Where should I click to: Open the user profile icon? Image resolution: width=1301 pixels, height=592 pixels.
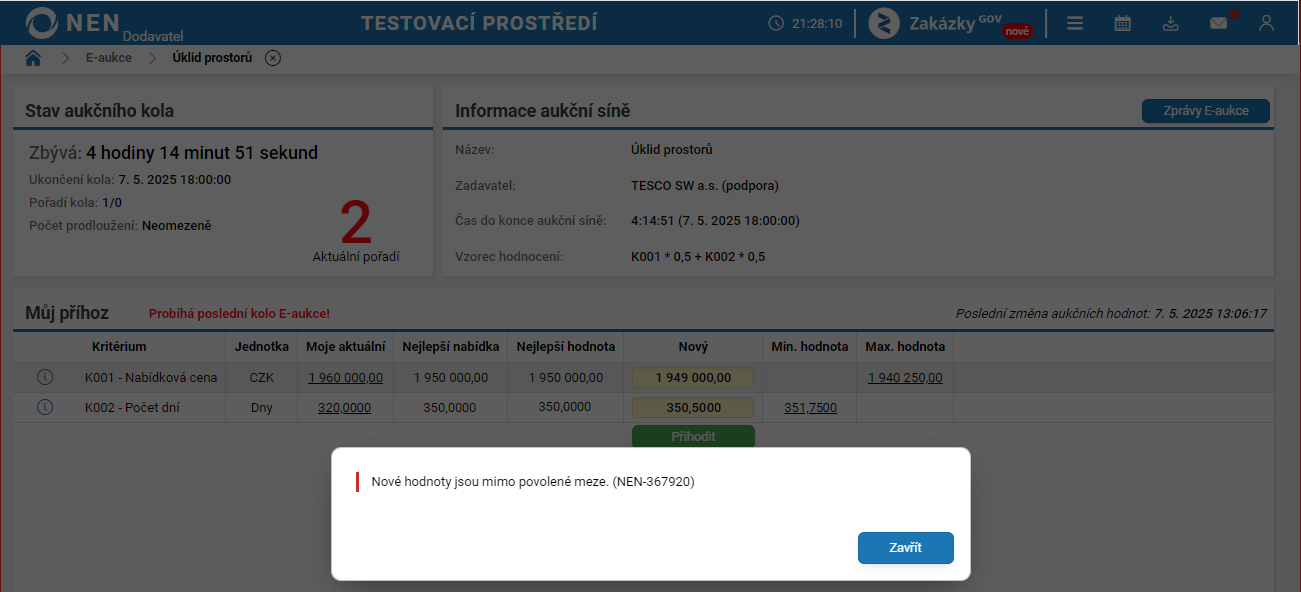pos(1267,23)
